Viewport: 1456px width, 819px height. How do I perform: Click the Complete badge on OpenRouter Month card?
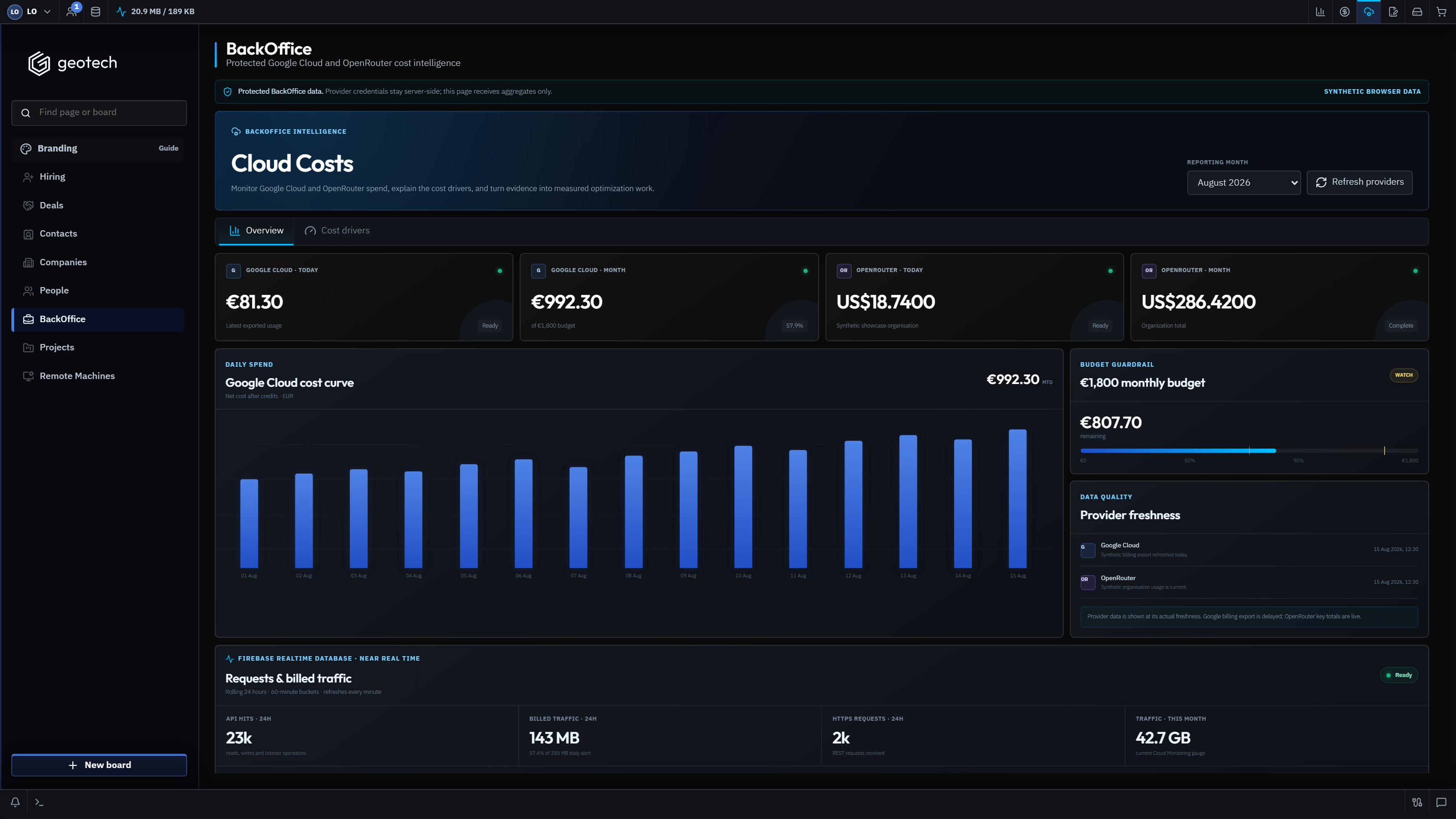click(x=1400, y=326)
